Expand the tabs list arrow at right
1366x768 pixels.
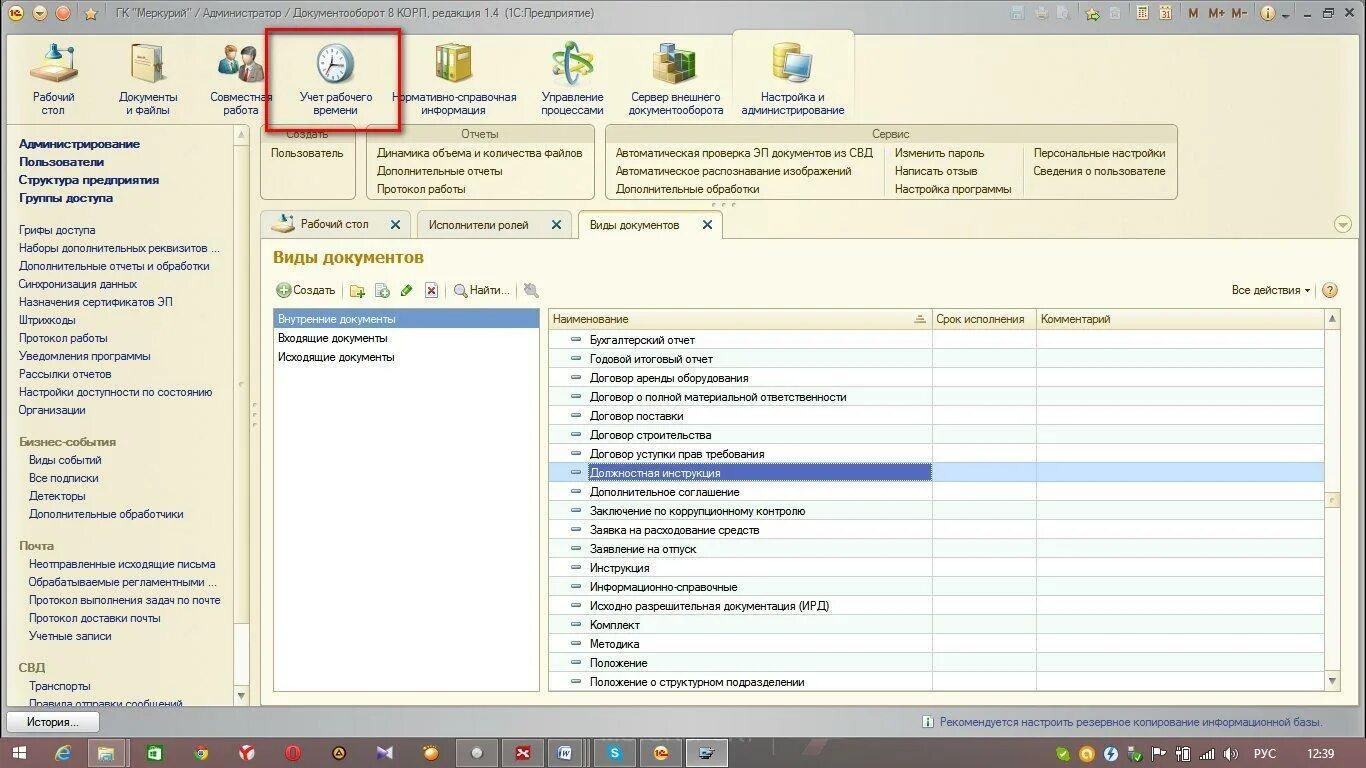[1342, 224]
